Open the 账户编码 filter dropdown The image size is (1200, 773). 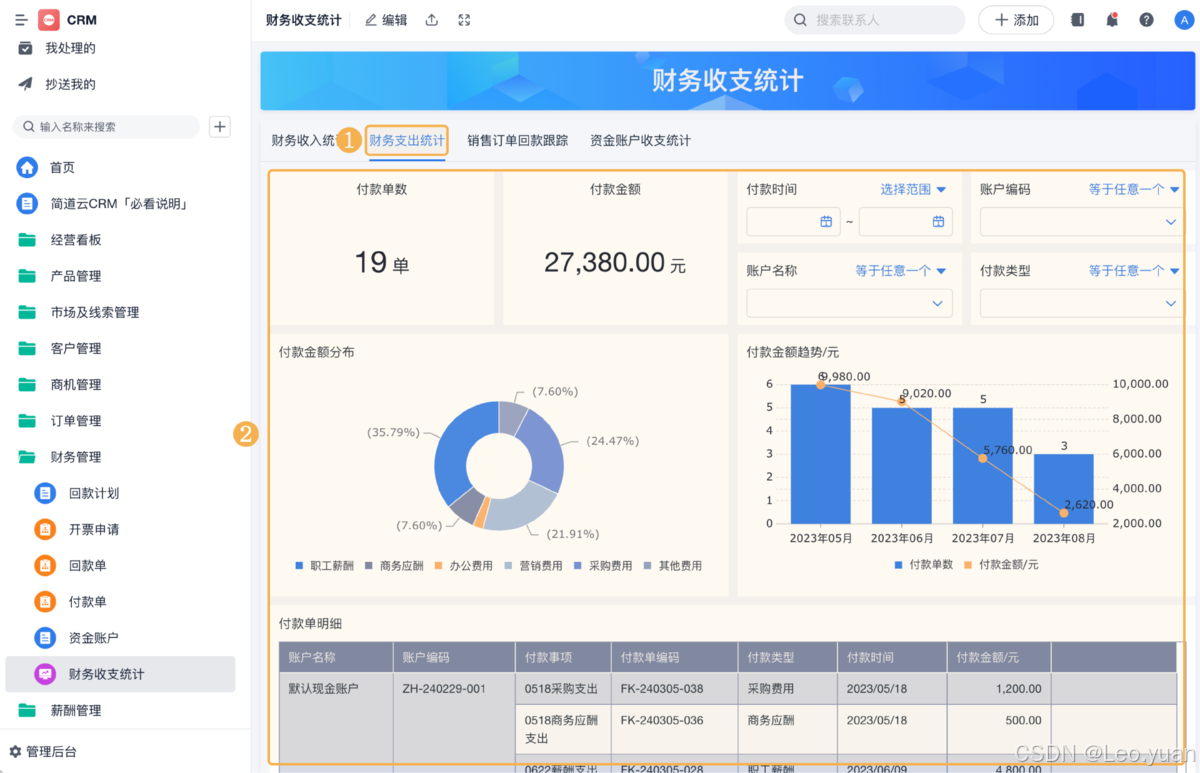coord(1080,222)
